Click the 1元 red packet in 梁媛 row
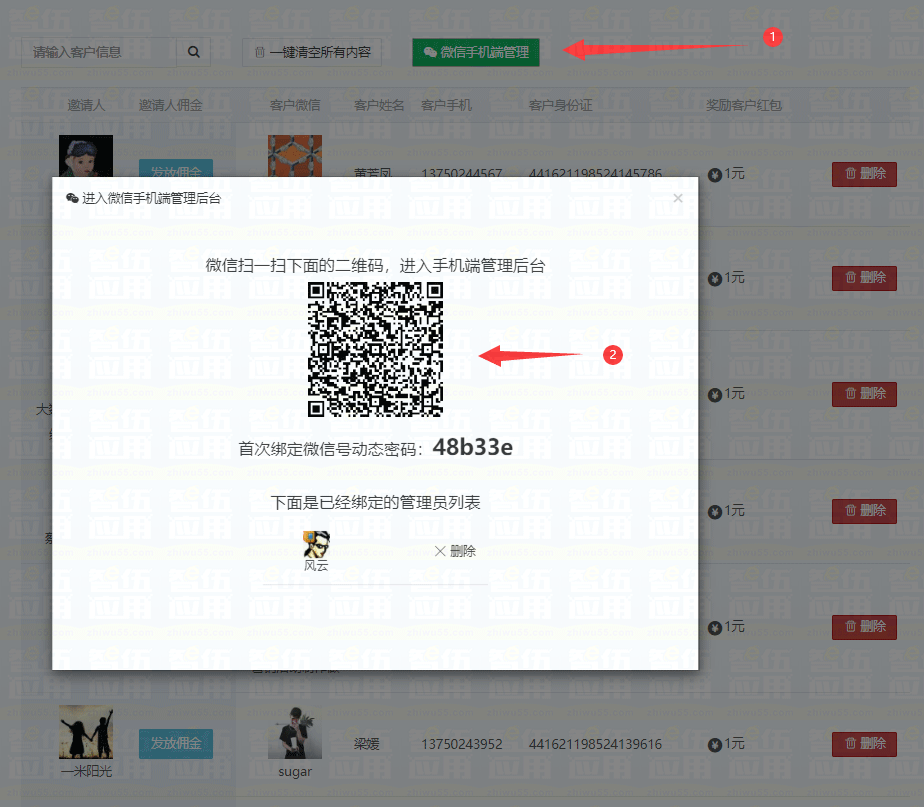Image resolution: width=924 pixels, height=807 pixels. (x=727, y=744)
